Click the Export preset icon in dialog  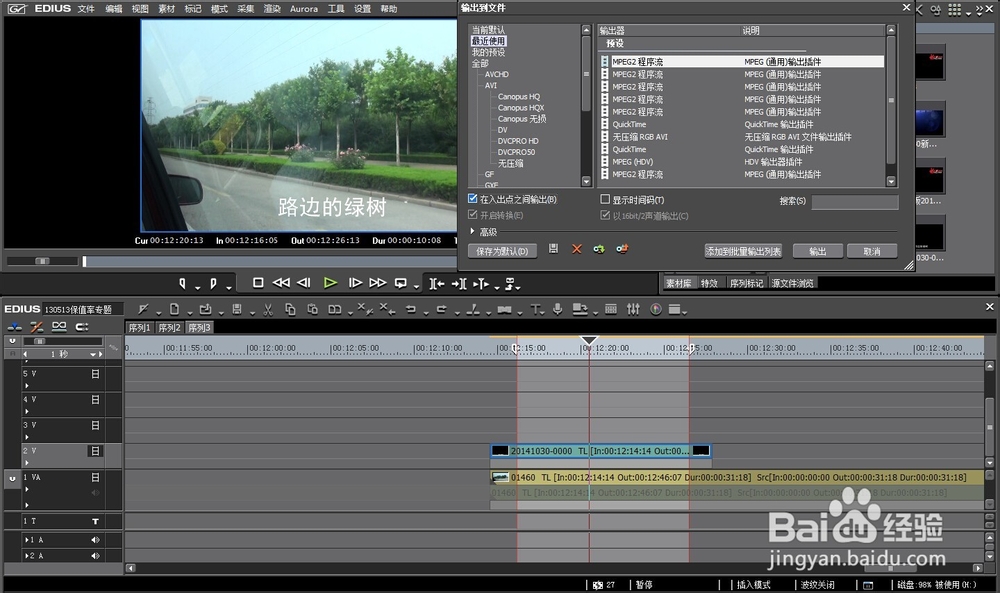tap(622, 249)
